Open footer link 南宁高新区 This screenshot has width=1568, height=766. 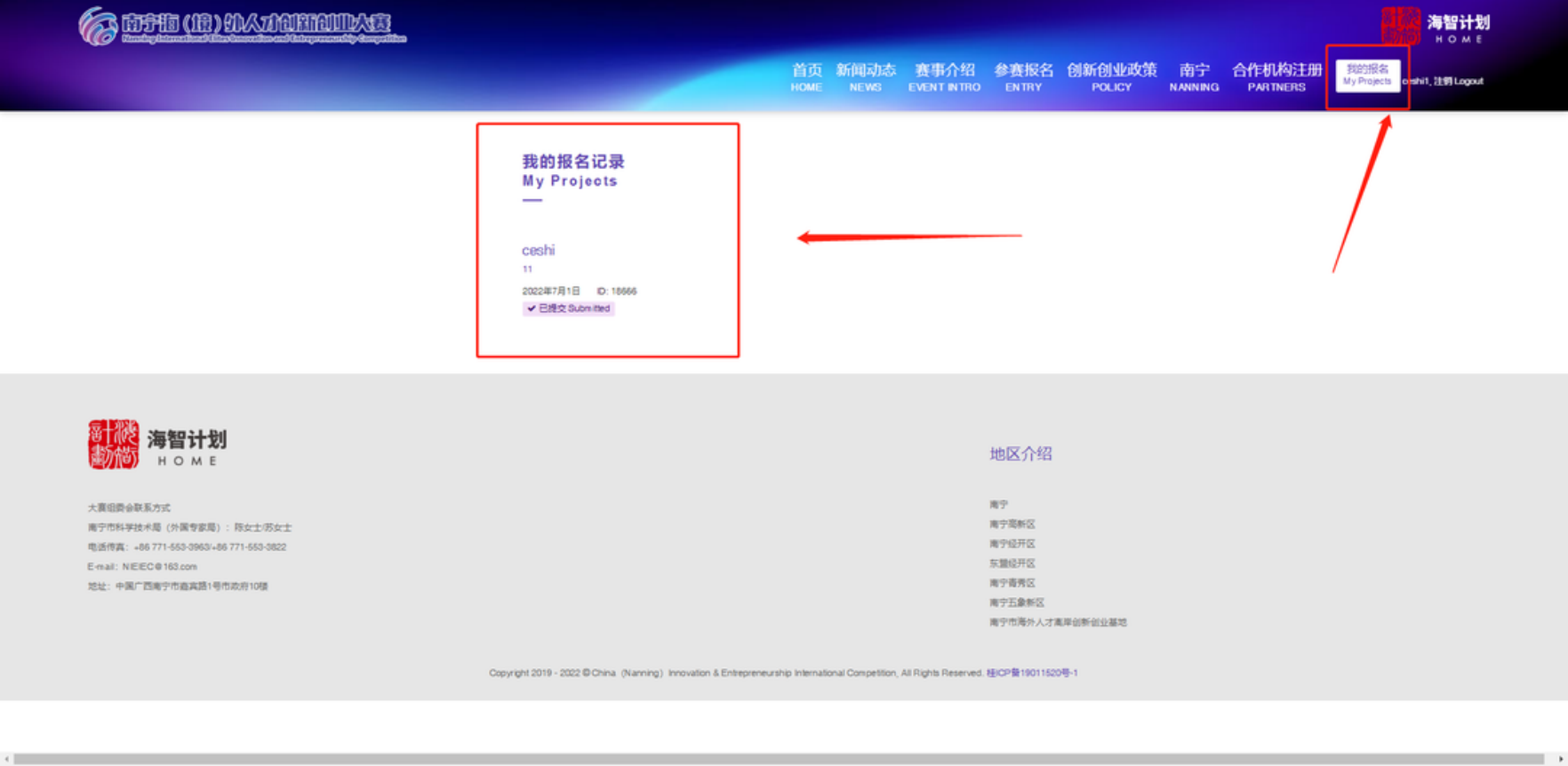[1012, 524]
